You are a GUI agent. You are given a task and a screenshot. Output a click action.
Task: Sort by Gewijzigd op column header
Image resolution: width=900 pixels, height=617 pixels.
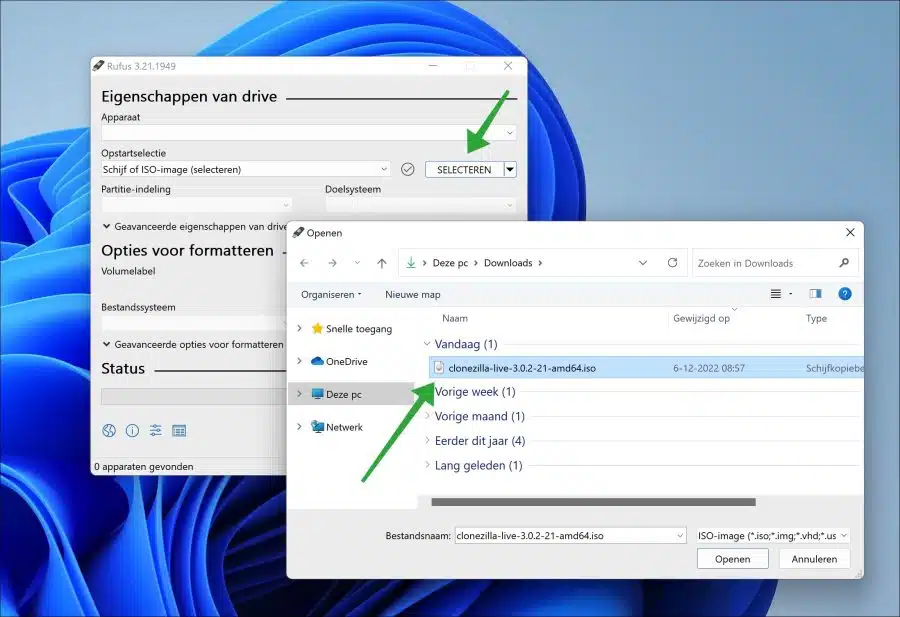[701, 318]
